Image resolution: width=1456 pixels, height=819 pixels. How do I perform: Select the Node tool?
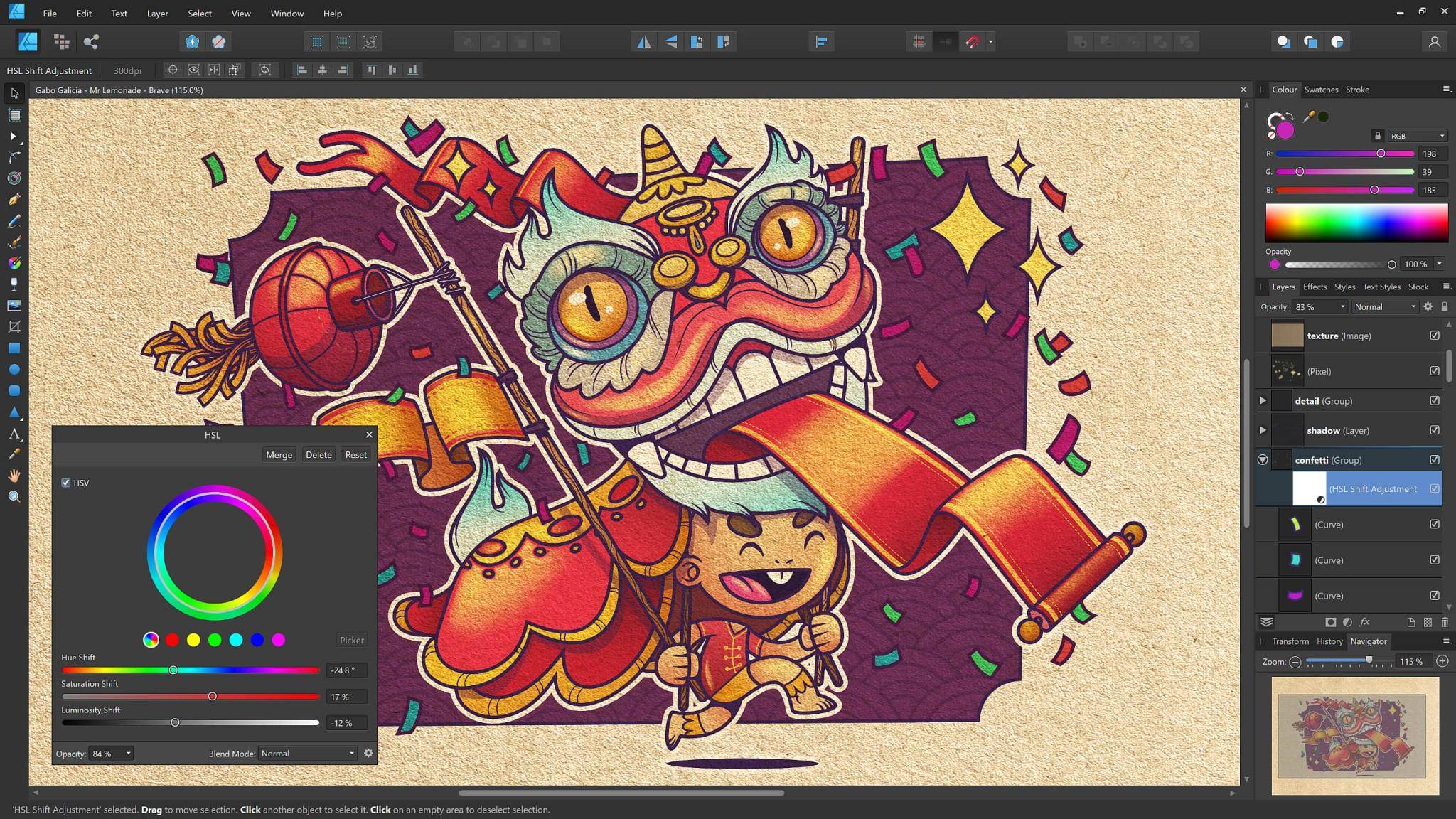14,136
